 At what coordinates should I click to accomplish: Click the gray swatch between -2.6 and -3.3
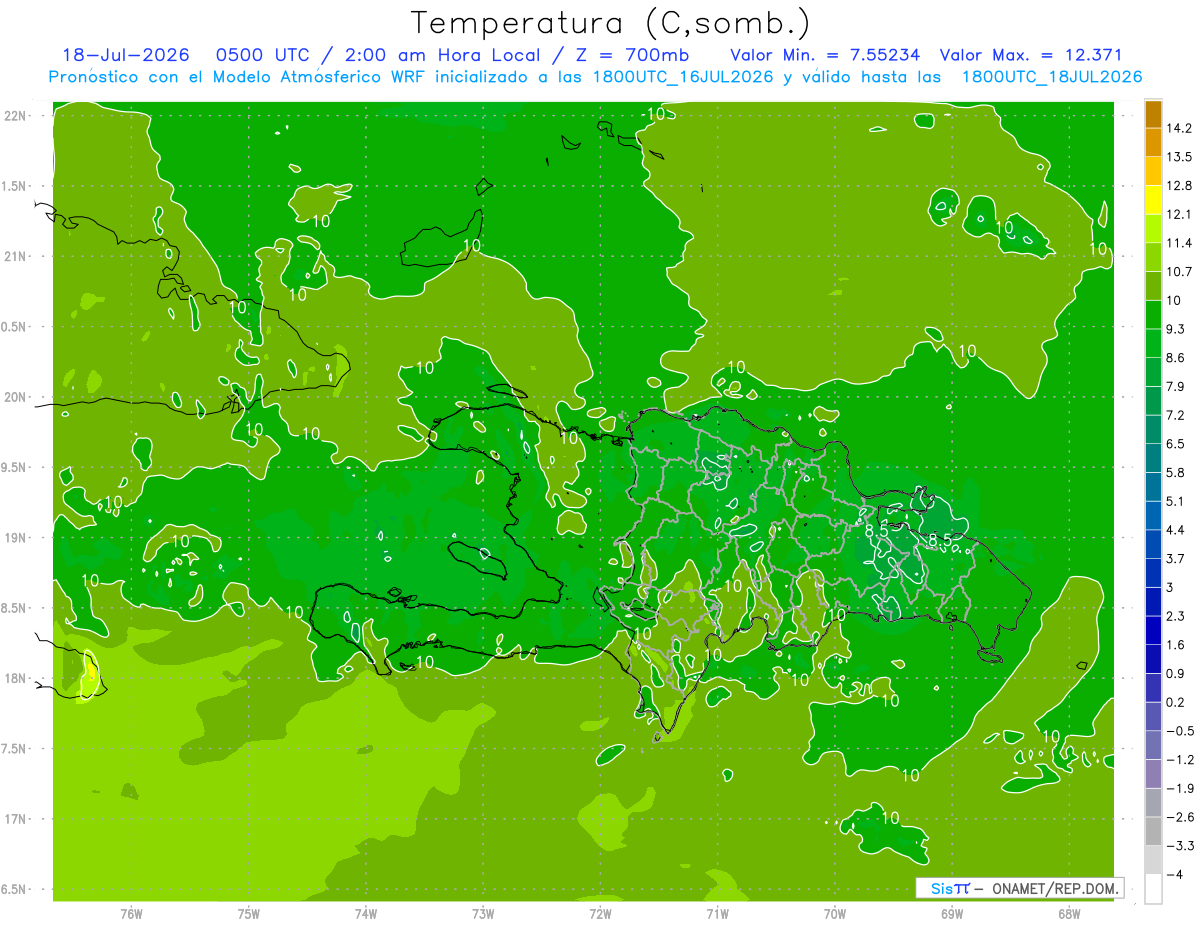tap(1153, 831)
